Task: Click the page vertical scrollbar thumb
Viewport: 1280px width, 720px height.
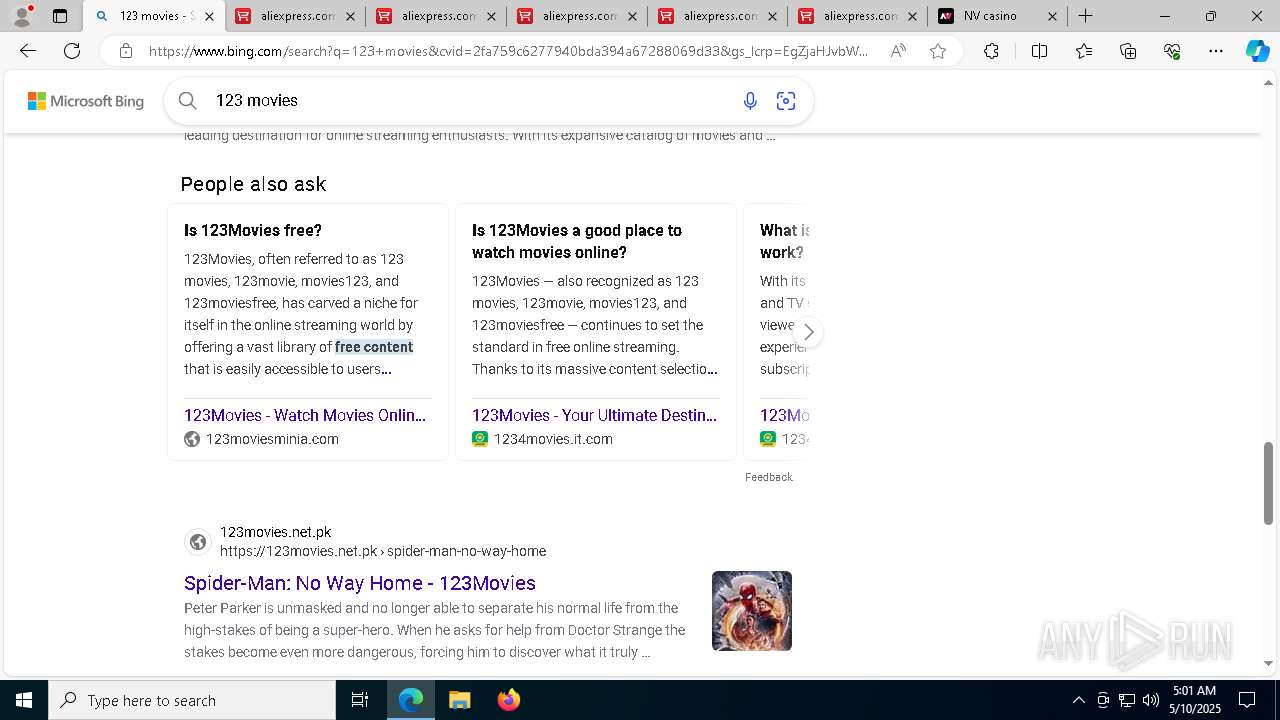Action: (x=1269, y=483)
